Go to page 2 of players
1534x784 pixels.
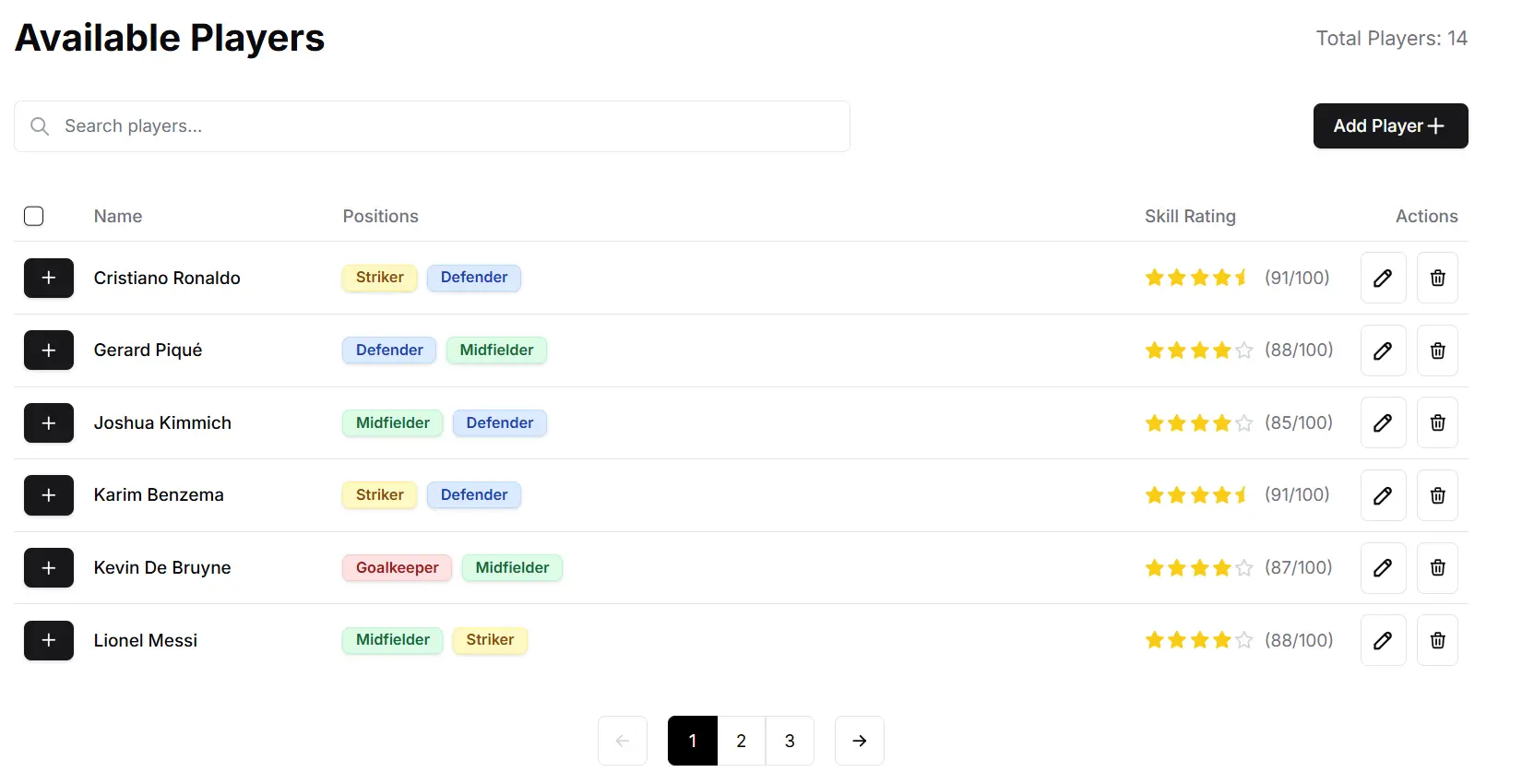[741, 741]
